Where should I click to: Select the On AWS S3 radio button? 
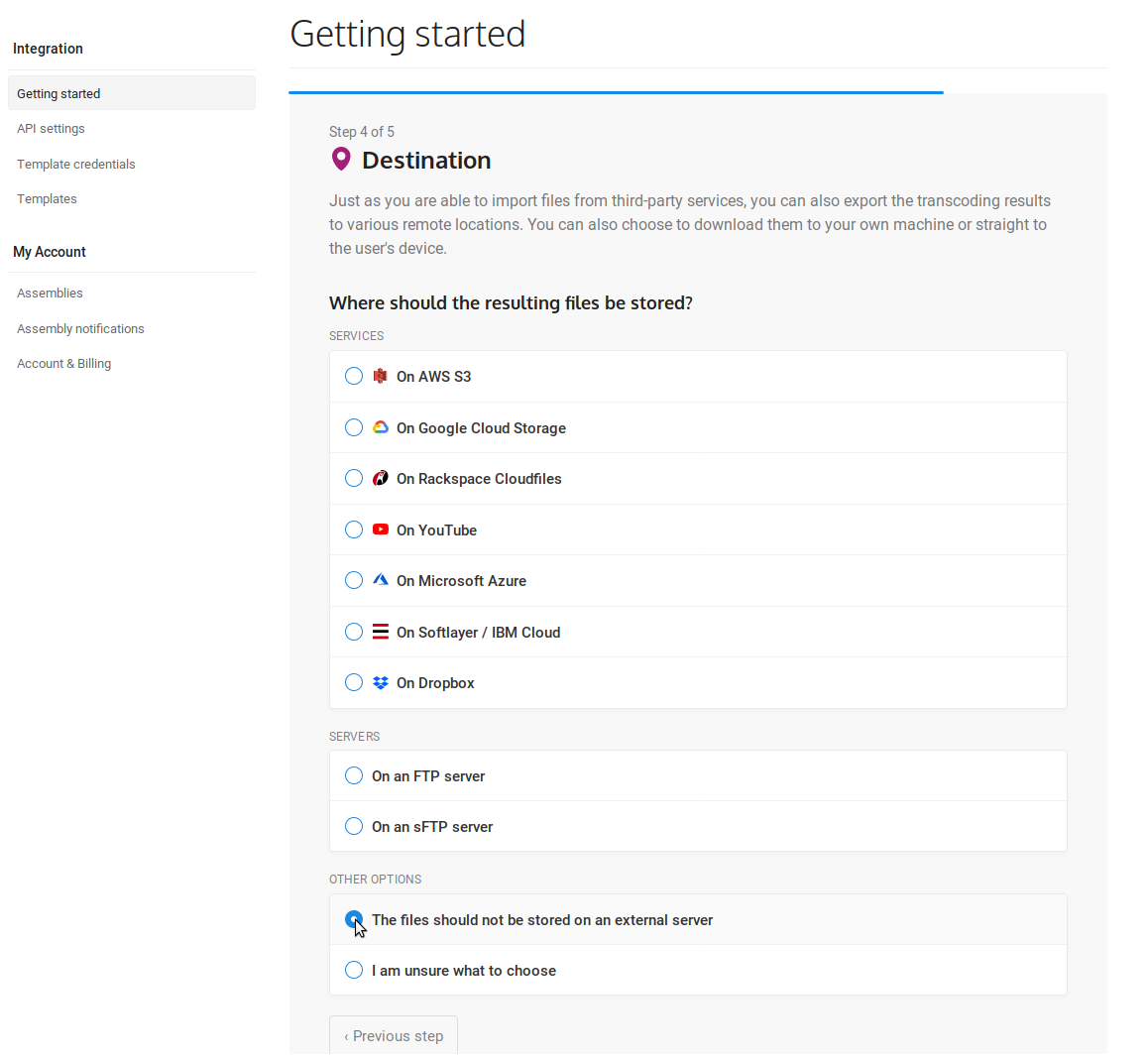[x=354, y=376]
